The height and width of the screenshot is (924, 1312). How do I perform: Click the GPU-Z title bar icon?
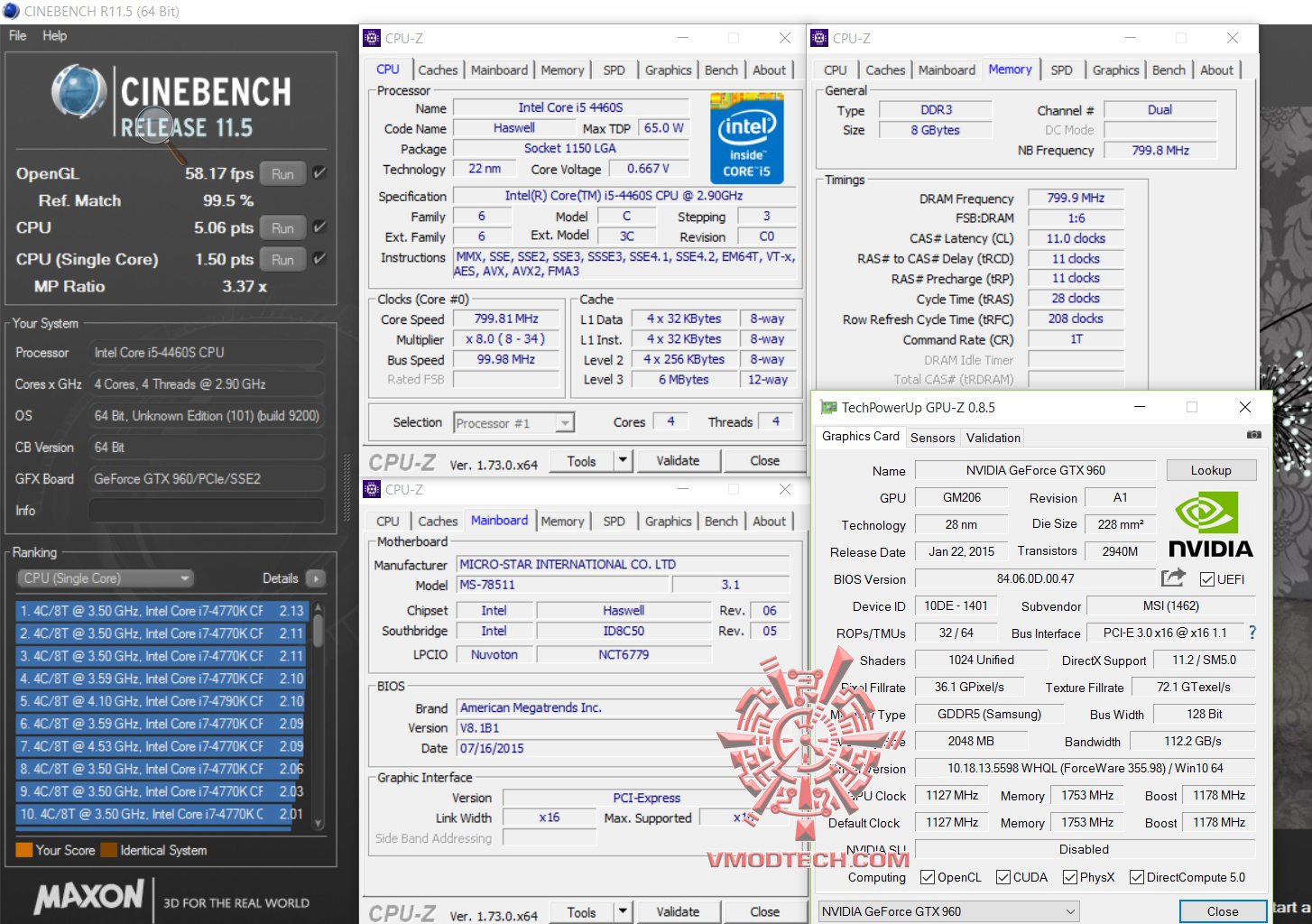click(828, 407)
